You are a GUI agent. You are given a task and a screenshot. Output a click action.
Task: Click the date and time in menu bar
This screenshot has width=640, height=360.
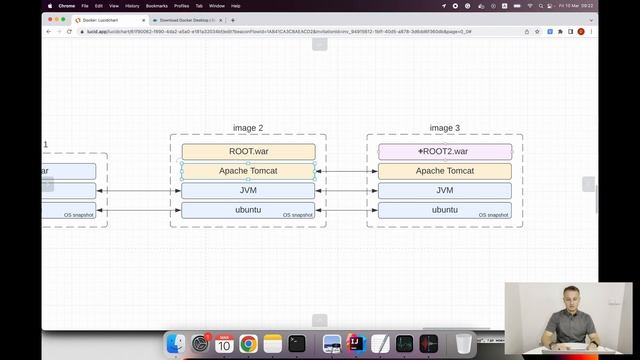click(x=576, y=6)
